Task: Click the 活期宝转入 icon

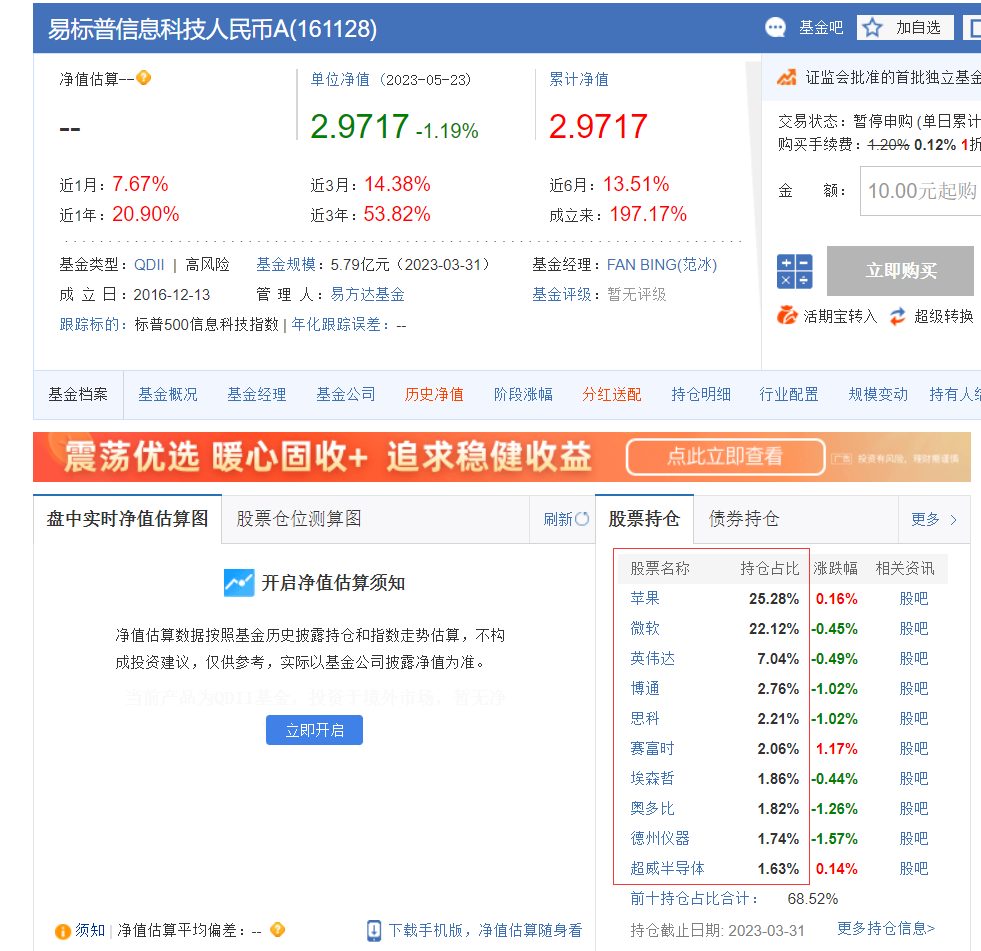Action: coord(788,316)
